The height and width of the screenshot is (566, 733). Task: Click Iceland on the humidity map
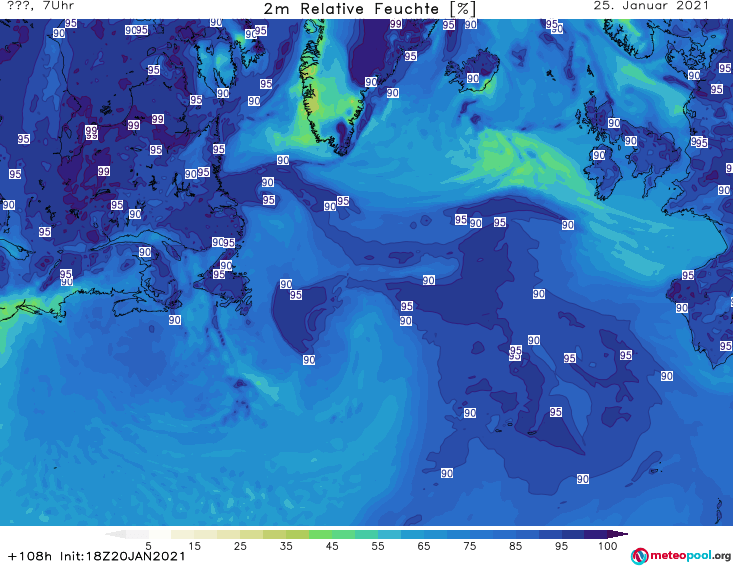[472, 71]
